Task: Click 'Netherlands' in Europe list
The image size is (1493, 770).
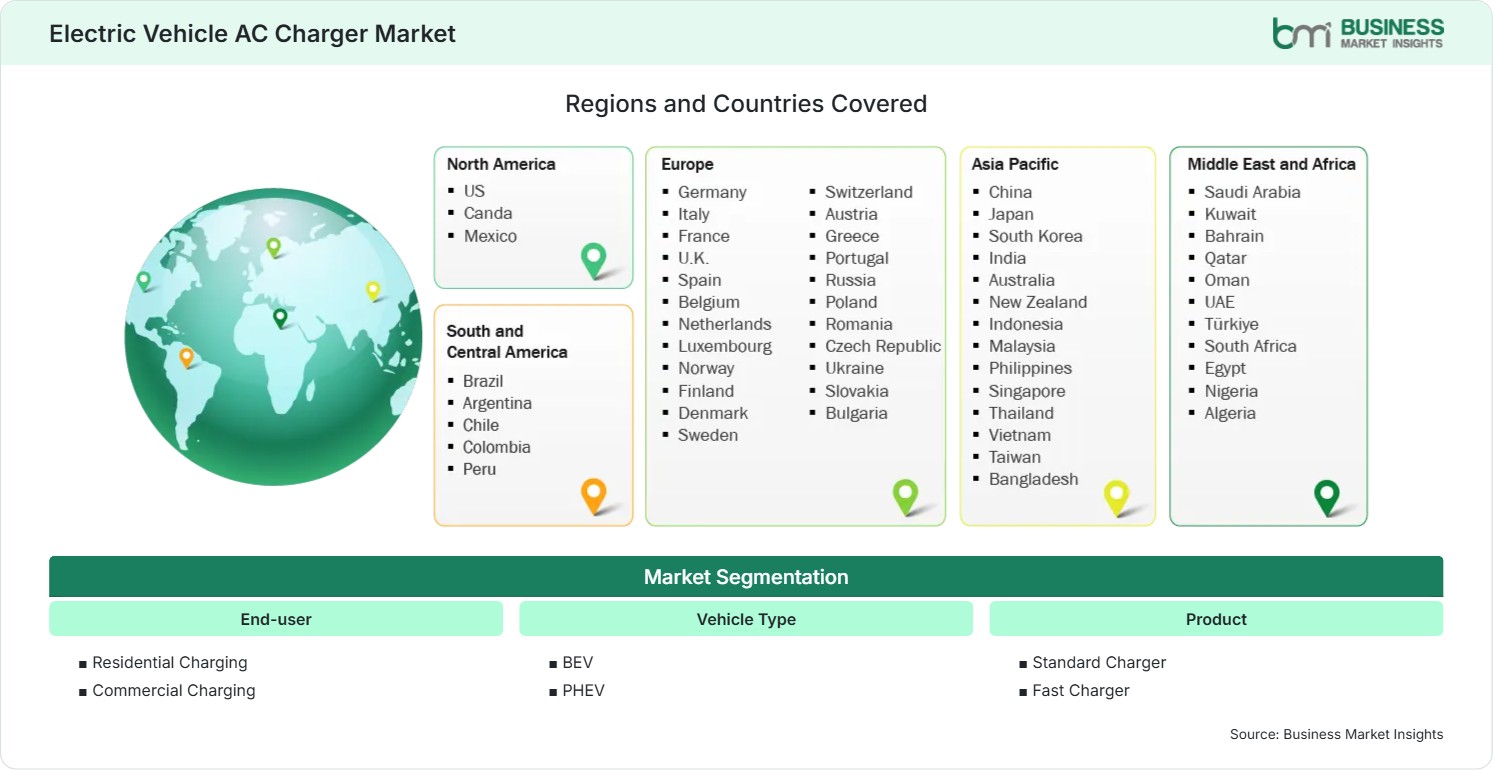Action: click(x=725, y=324)
